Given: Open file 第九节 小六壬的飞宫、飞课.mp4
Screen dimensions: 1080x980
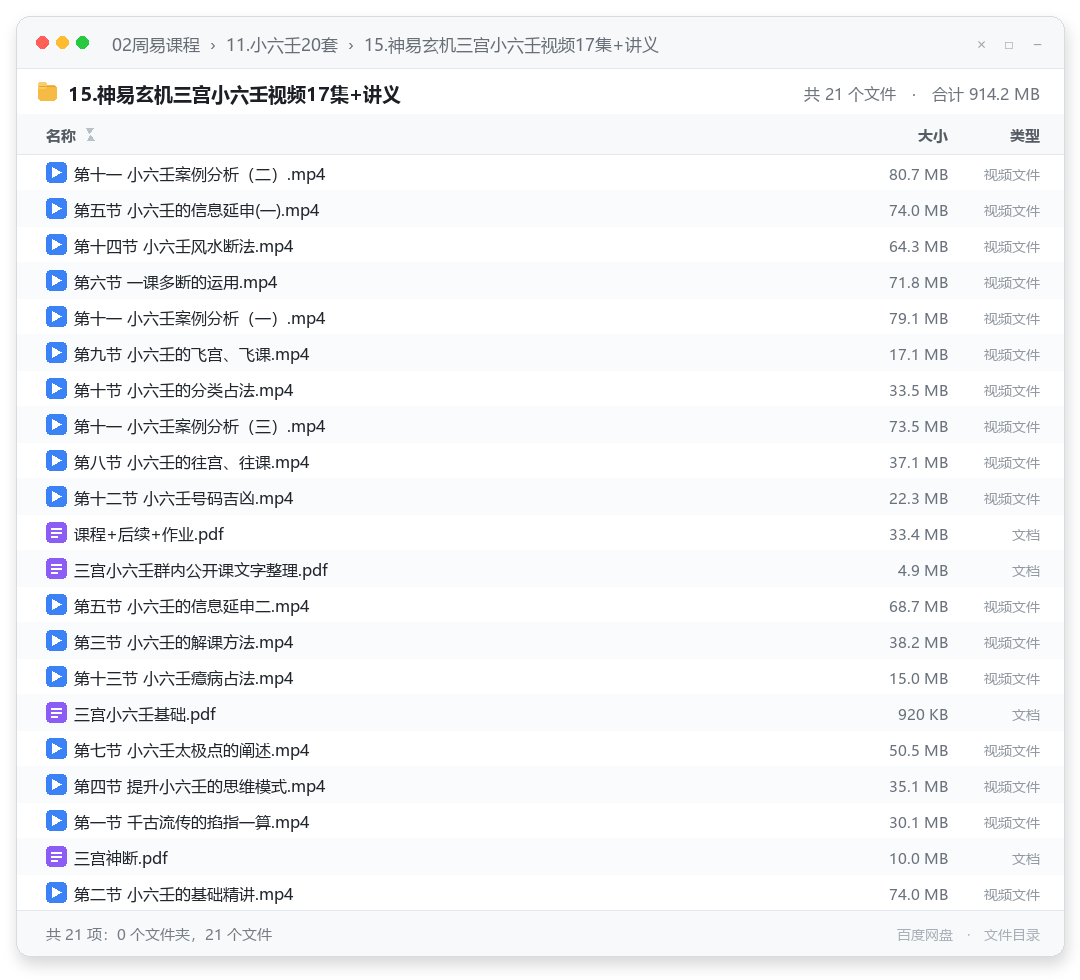Looking at the screenshot, I should tap(191, 354).
